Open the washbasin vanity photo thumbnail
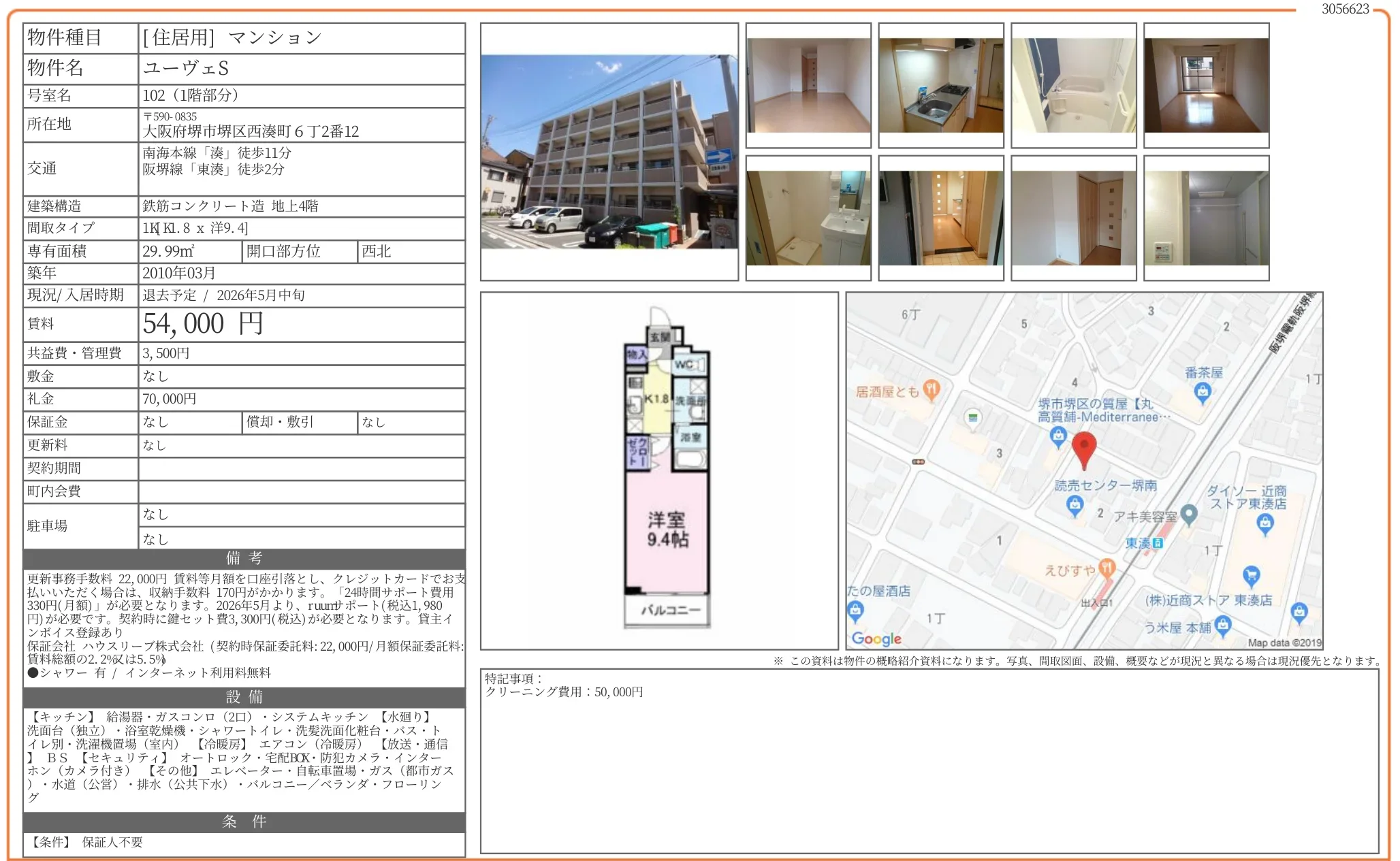The height and width of the screenshot is (861, 1400). [808, 218]
